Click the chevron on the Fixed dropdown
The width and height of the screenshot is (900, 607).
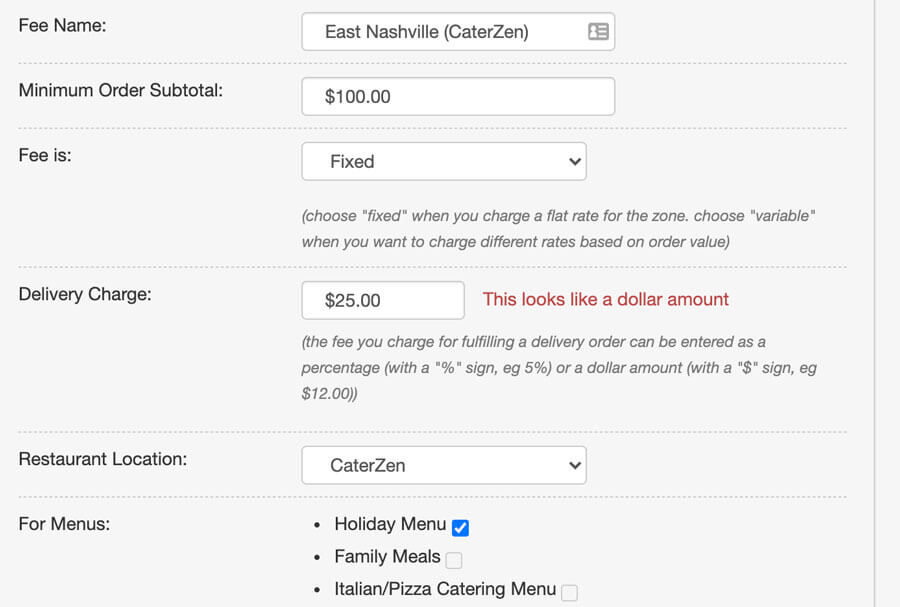[x=574, y=161]
